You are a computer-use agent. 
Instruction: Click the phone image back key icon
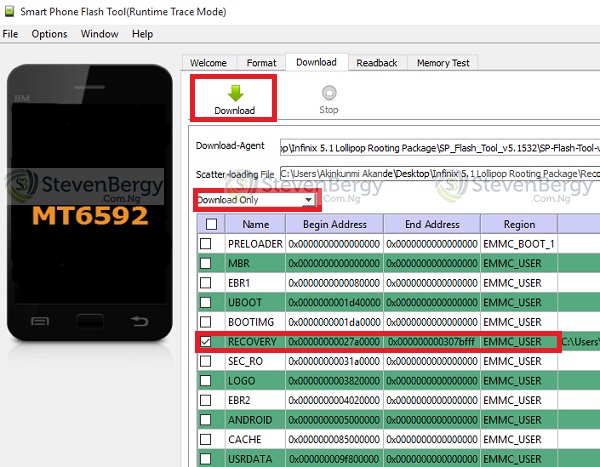pos(139,321)
